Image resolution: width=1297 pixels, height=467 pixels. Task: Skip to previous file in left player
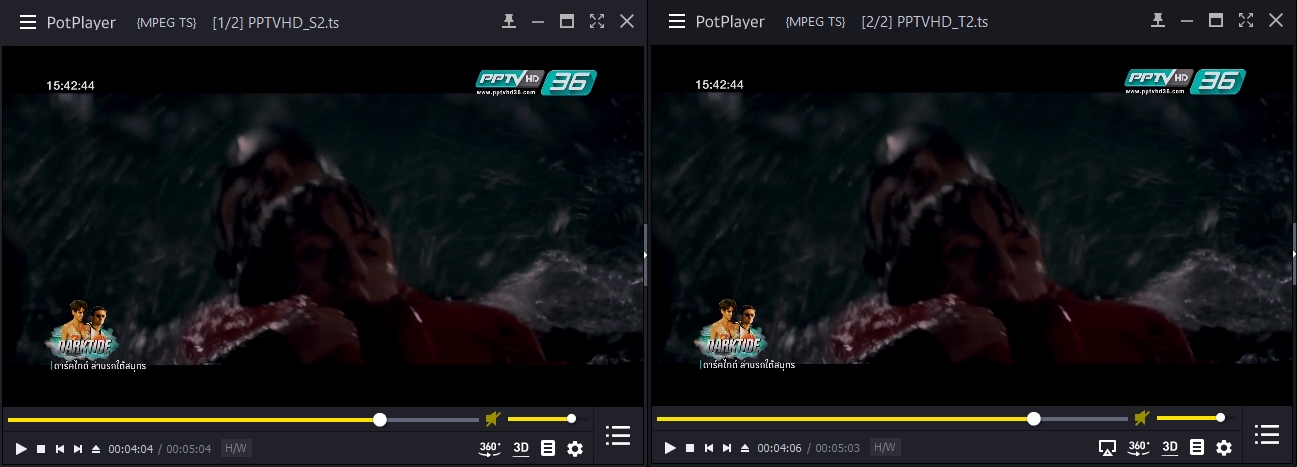click(x=60, y=449)
